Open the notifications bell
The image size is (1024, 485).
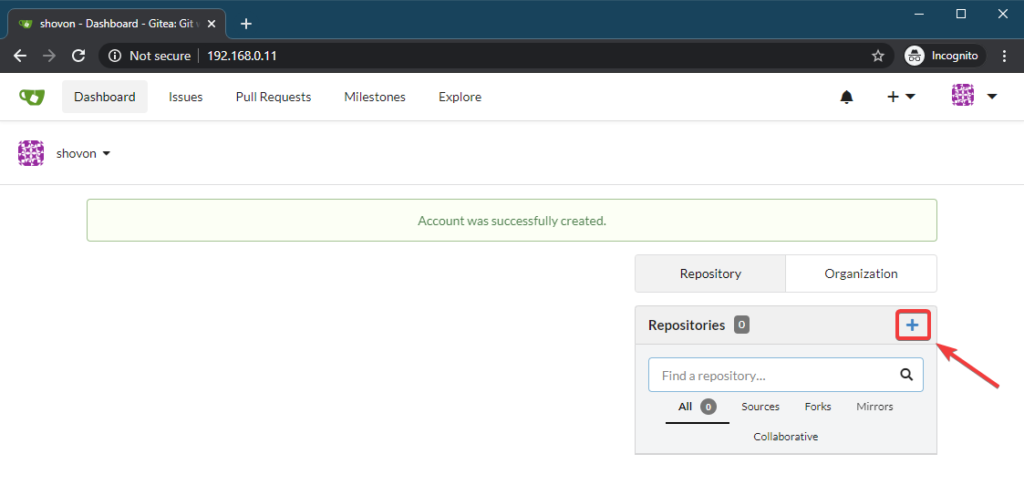[x=847, y=97]
